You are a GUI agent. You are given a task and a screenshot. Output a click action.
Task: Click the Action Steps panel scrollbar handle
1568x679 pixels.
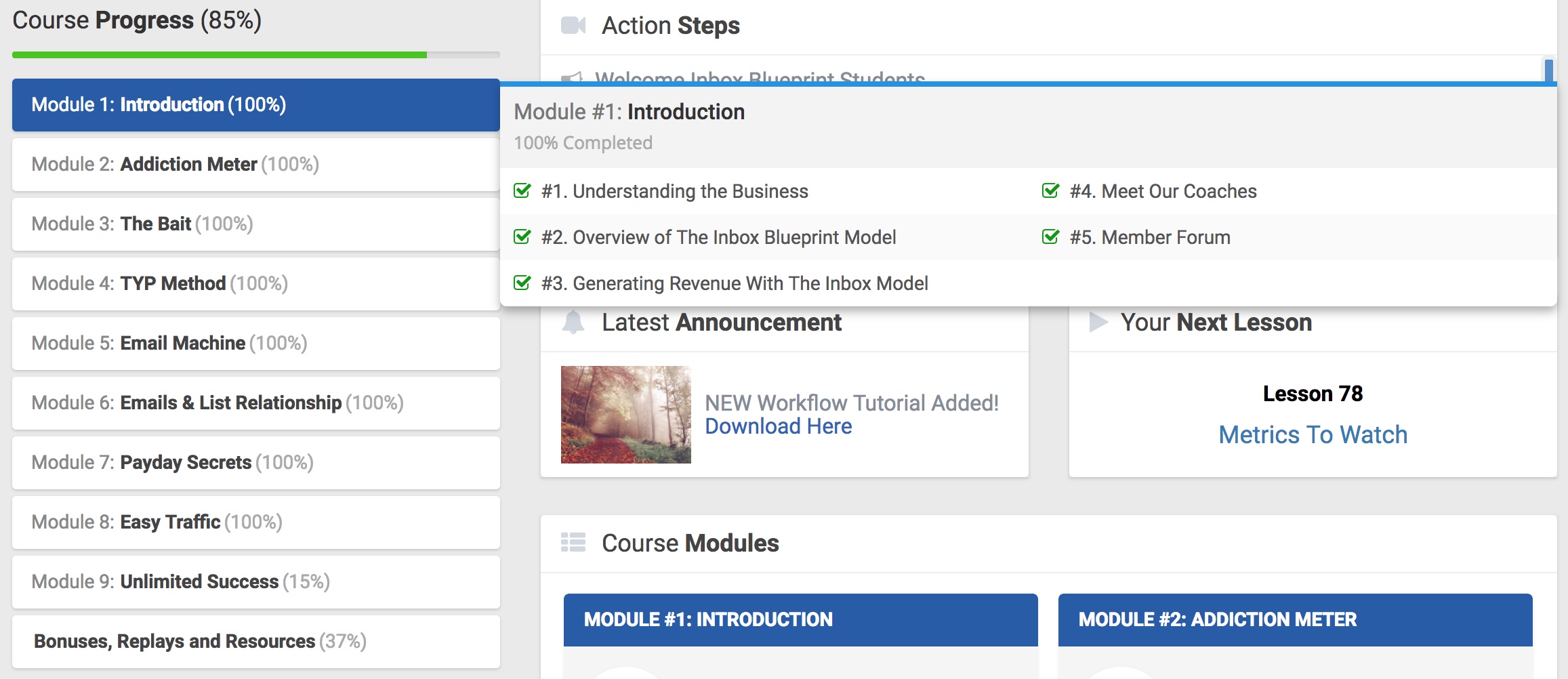[1548, 70]
